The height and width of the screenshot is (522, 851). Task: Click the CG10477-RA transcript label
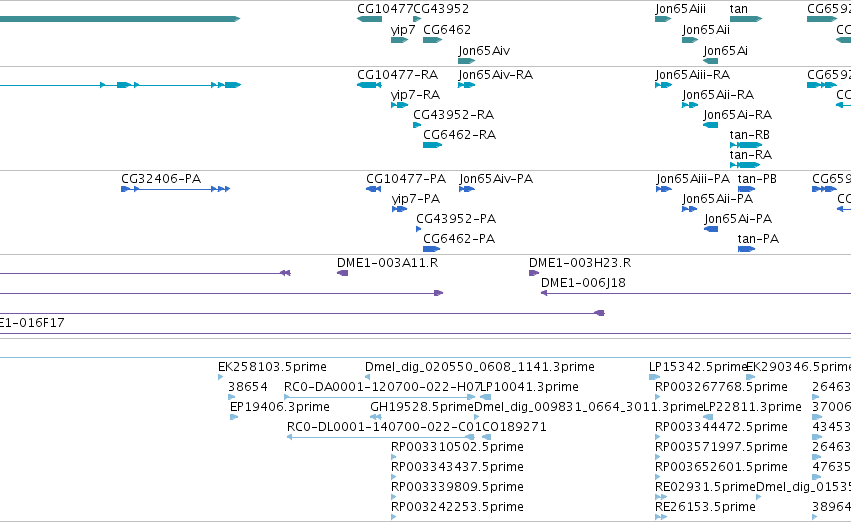click(x=397, y=75)
